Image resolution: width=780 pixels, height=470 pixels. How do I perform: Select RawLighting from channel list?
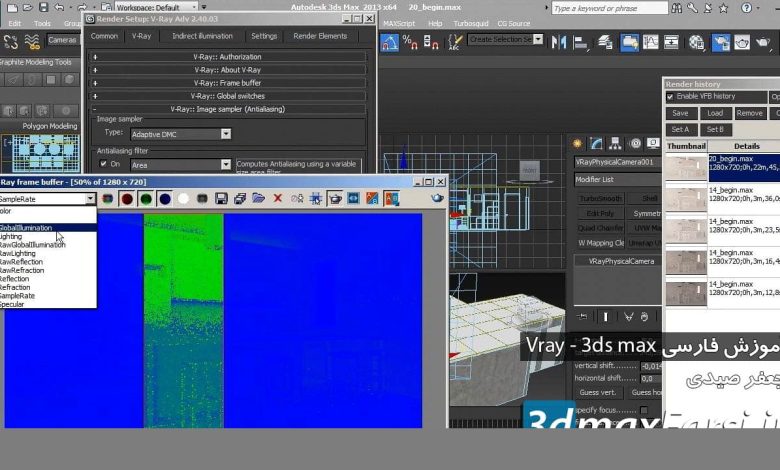pos(48,253)
